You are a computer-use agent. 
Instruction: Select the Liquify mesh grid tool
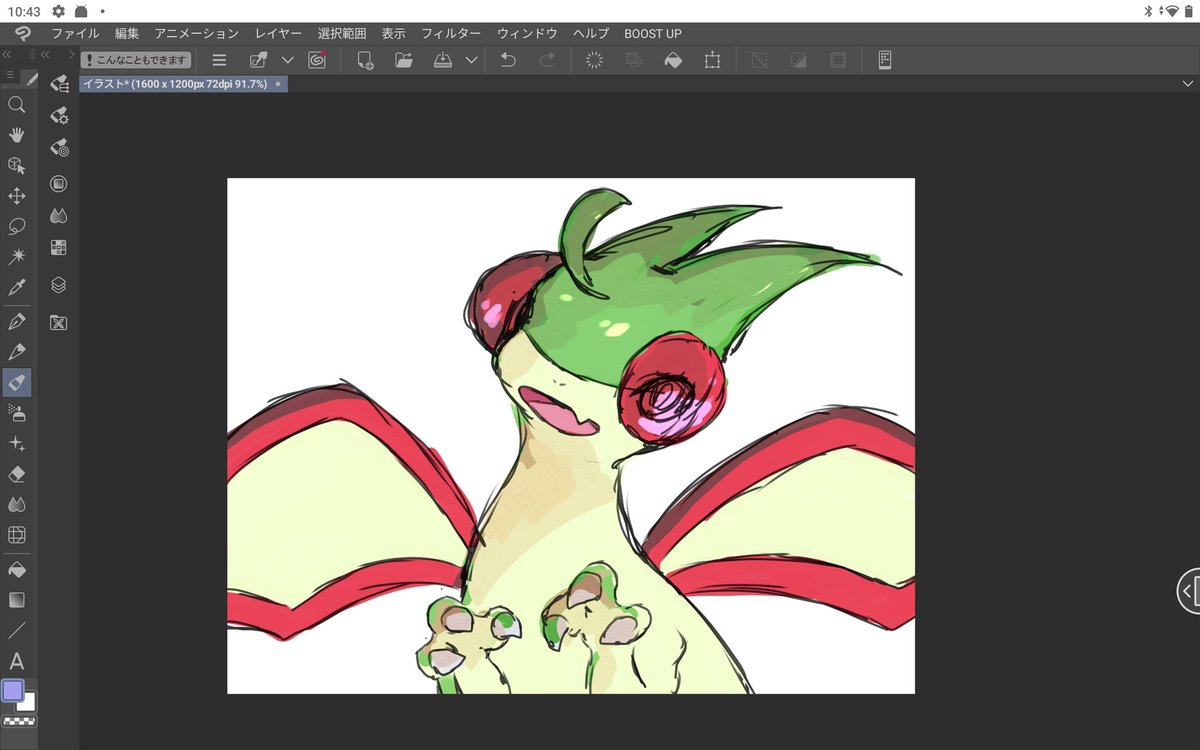coord(16,535)
